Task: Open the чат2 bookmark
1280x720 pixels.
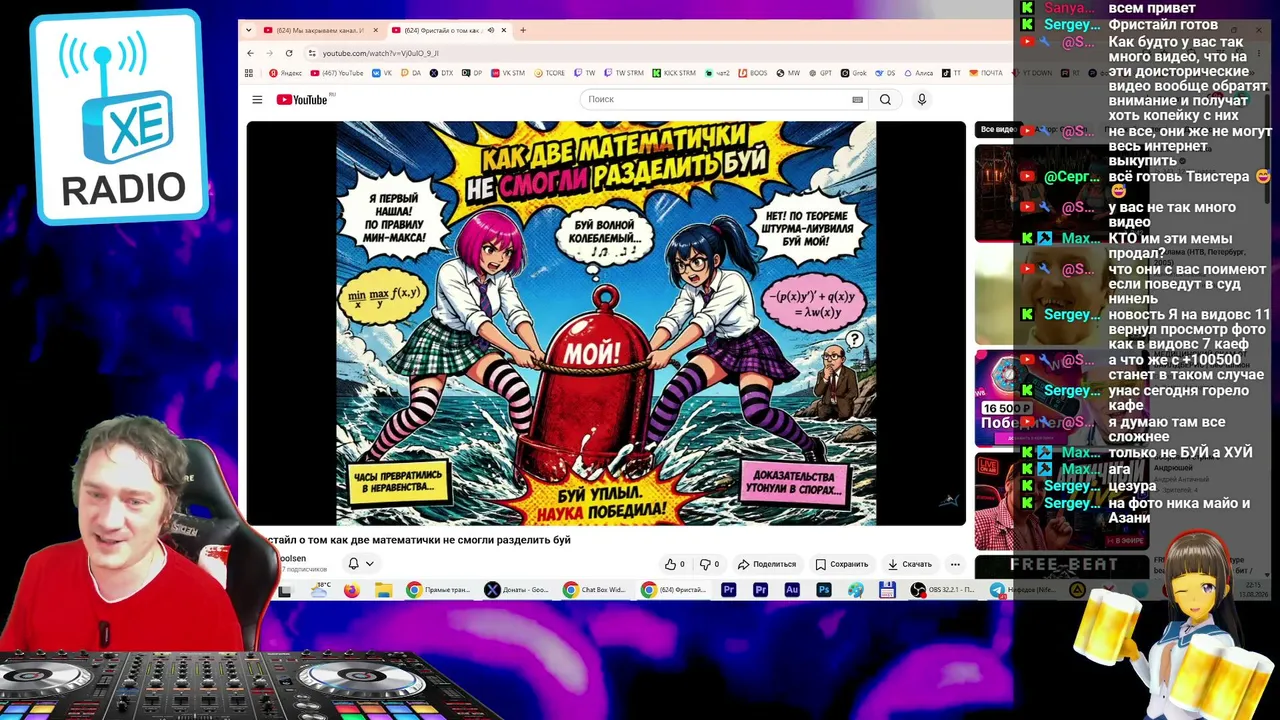Action: click(717, 73)
